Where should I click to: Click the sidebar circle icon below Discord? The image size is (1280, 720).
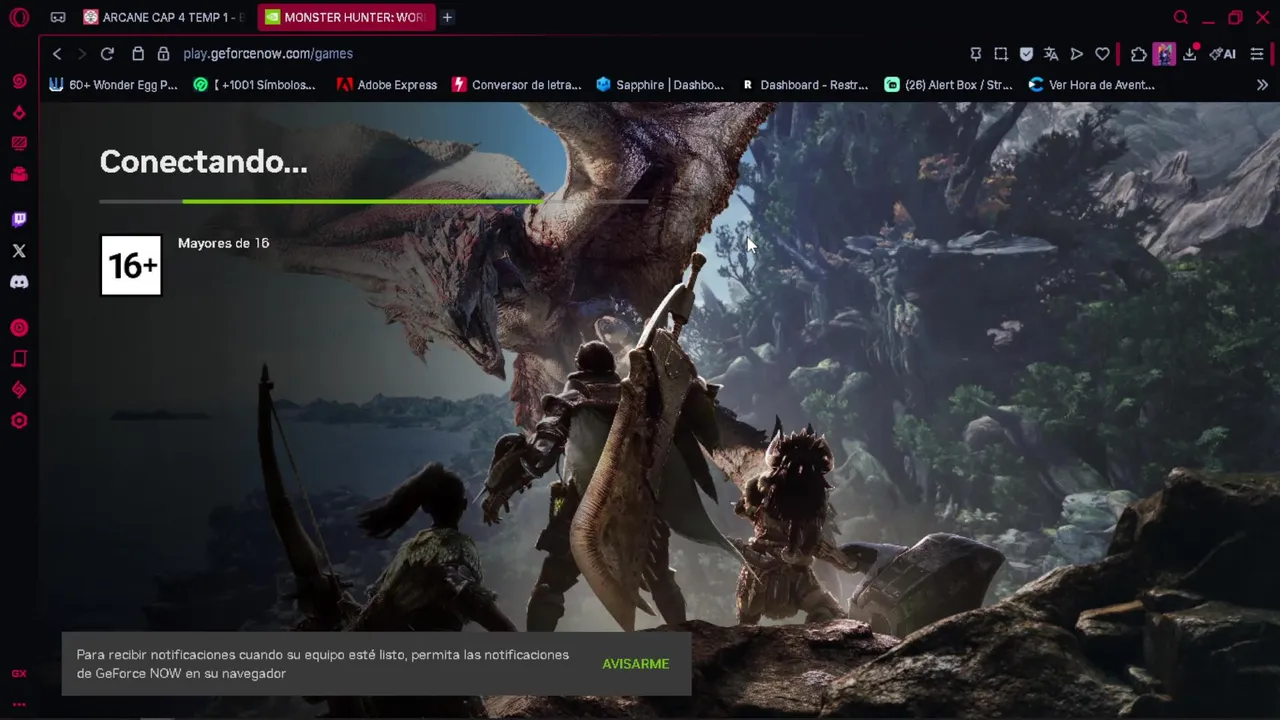19,328
